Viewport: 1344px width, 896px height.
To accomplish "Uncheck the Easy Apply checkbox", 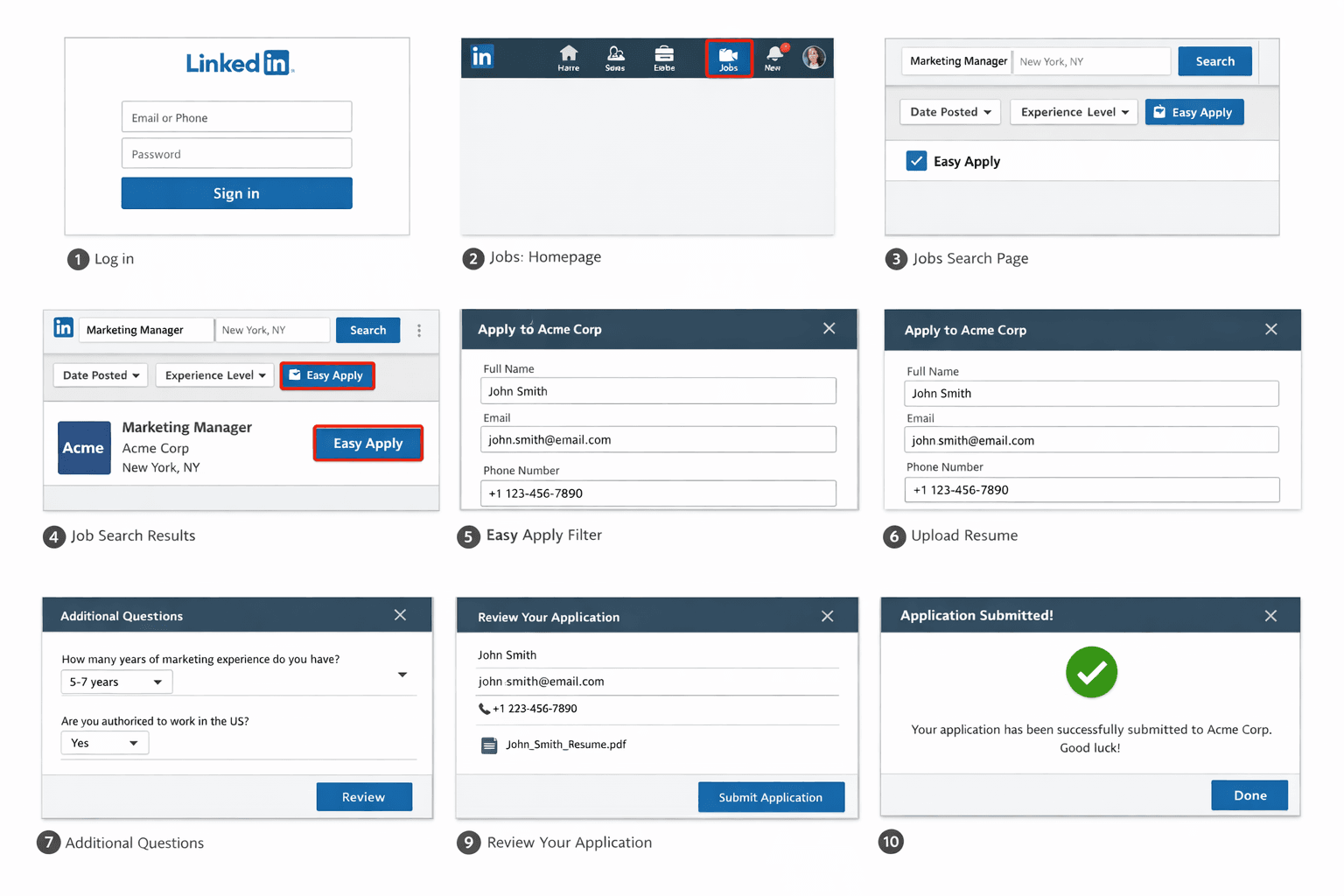I will pyautogui.click(x=916, y=161).
